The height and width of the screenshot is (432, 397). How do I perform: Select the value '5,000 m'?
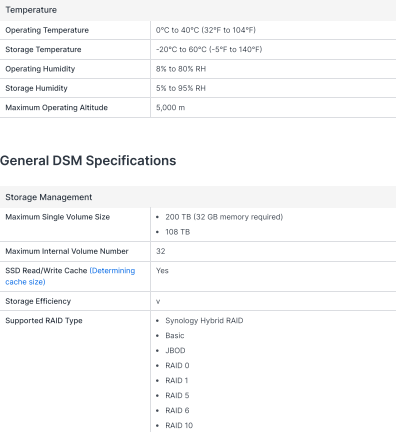click(170, 107)
